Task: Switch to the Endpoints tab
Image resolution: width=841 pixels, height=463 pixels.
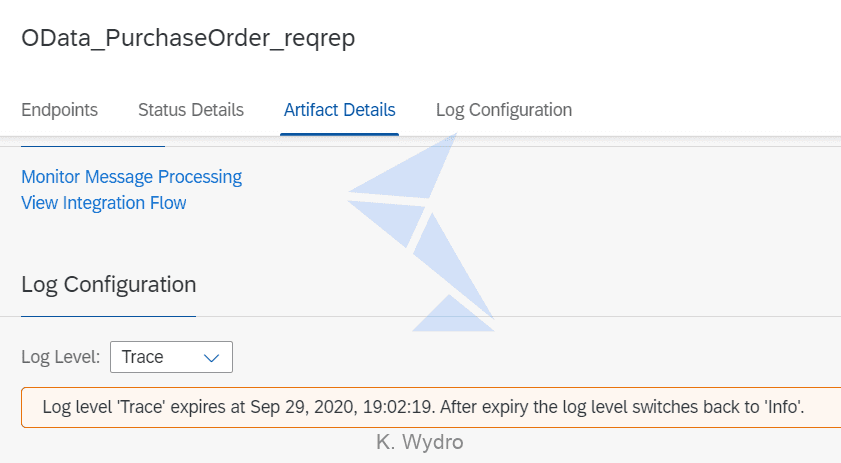Action: point(60,110)
